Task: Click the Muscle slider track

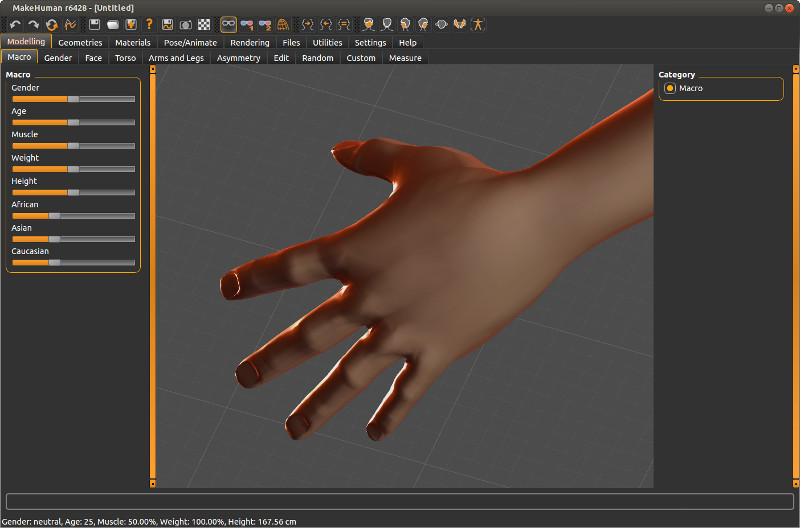Action: click(x=73, y=146)
